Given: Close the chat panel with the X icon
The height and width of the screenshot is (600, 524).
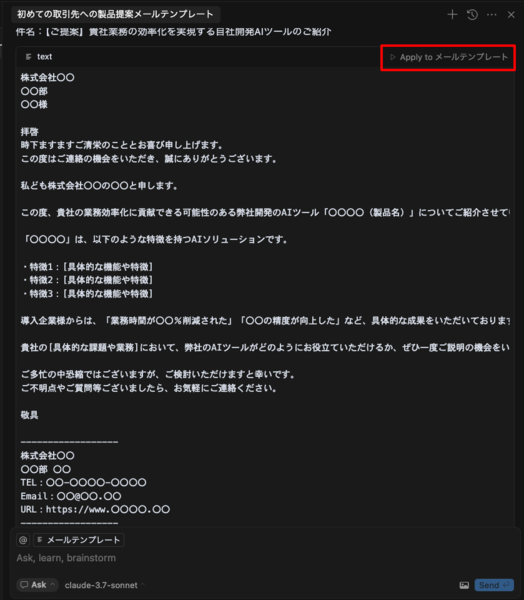Looking at the screenshot, I should tap(511, 15).
